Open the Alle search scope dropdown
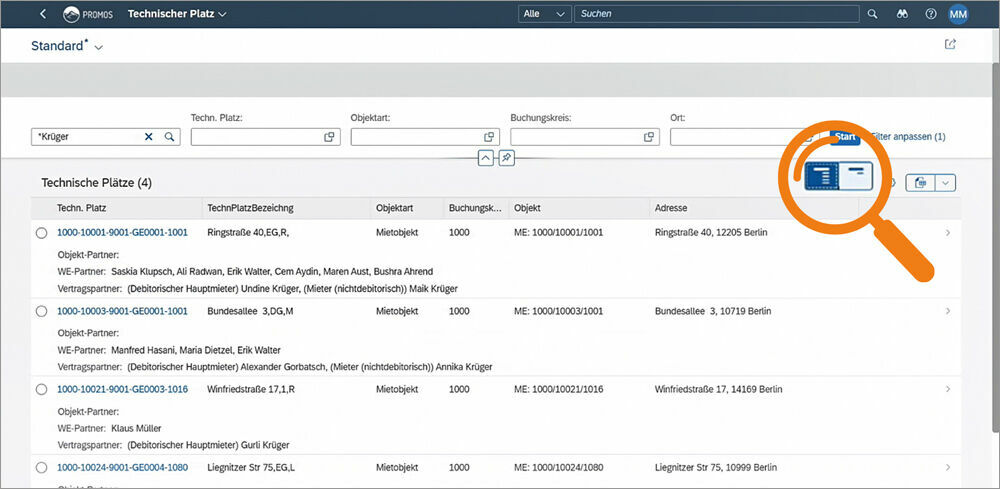The image size is (1000, 489). [545, 14]
